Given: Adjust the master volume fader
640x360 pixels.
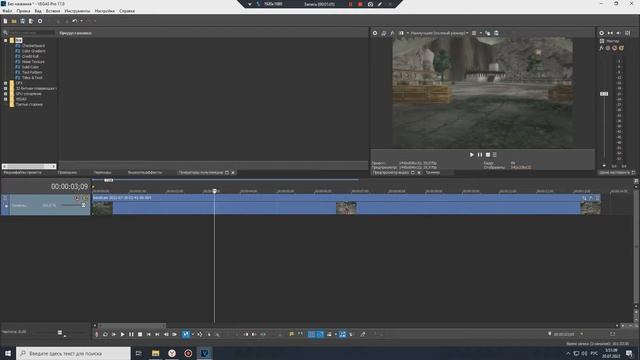Looking at the screenshot, I should coord(604,94).
